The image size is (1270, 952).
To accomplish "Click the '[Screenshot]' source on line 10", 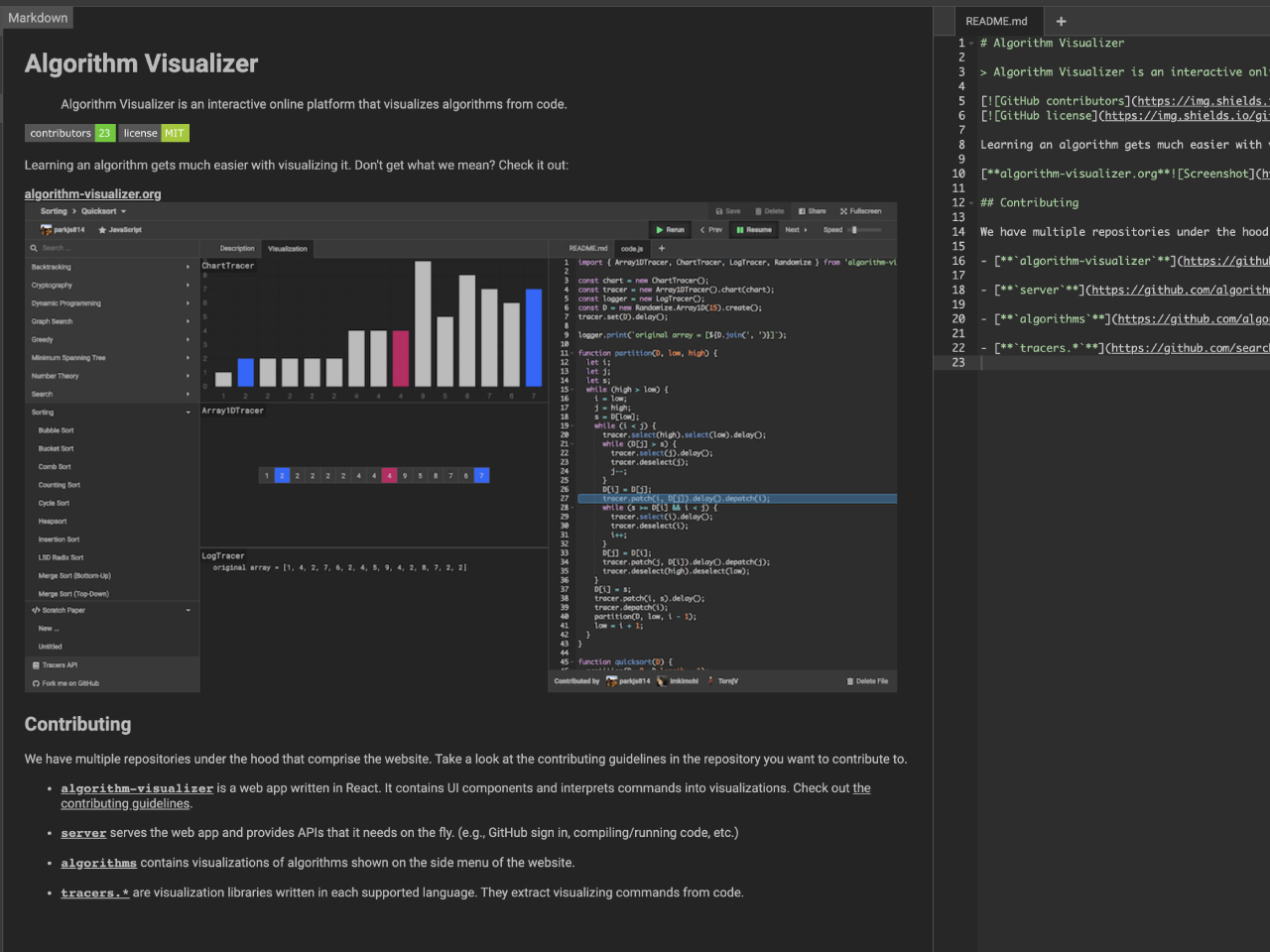I will [1216, 174].
